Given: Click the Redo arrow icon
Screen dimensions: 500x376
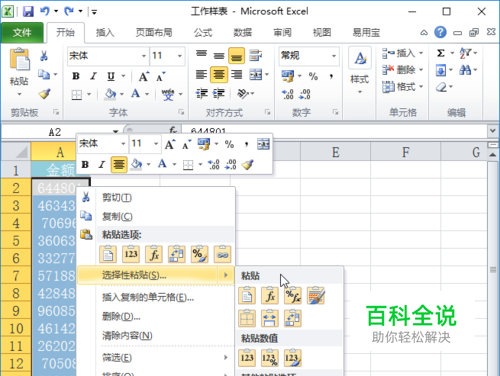Looking at the screenshot, I should (69, 12).
